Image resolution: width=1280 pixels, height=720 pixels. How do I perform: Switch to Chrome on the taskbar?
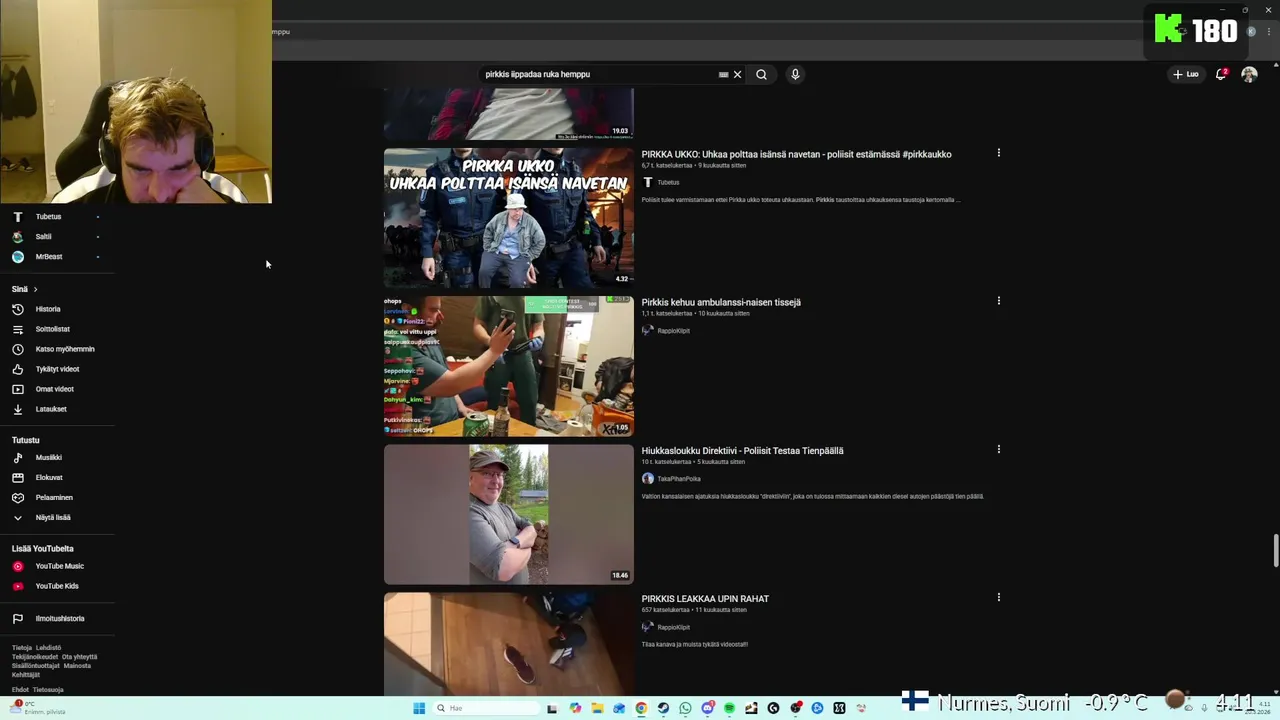(x=641, y=708)
